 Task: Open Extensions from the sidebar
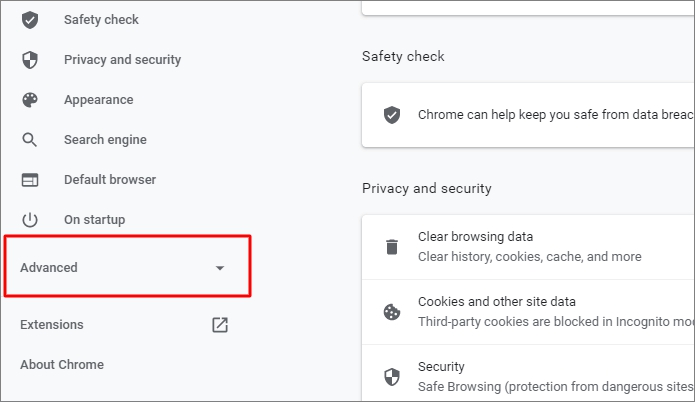pos(52,325)
